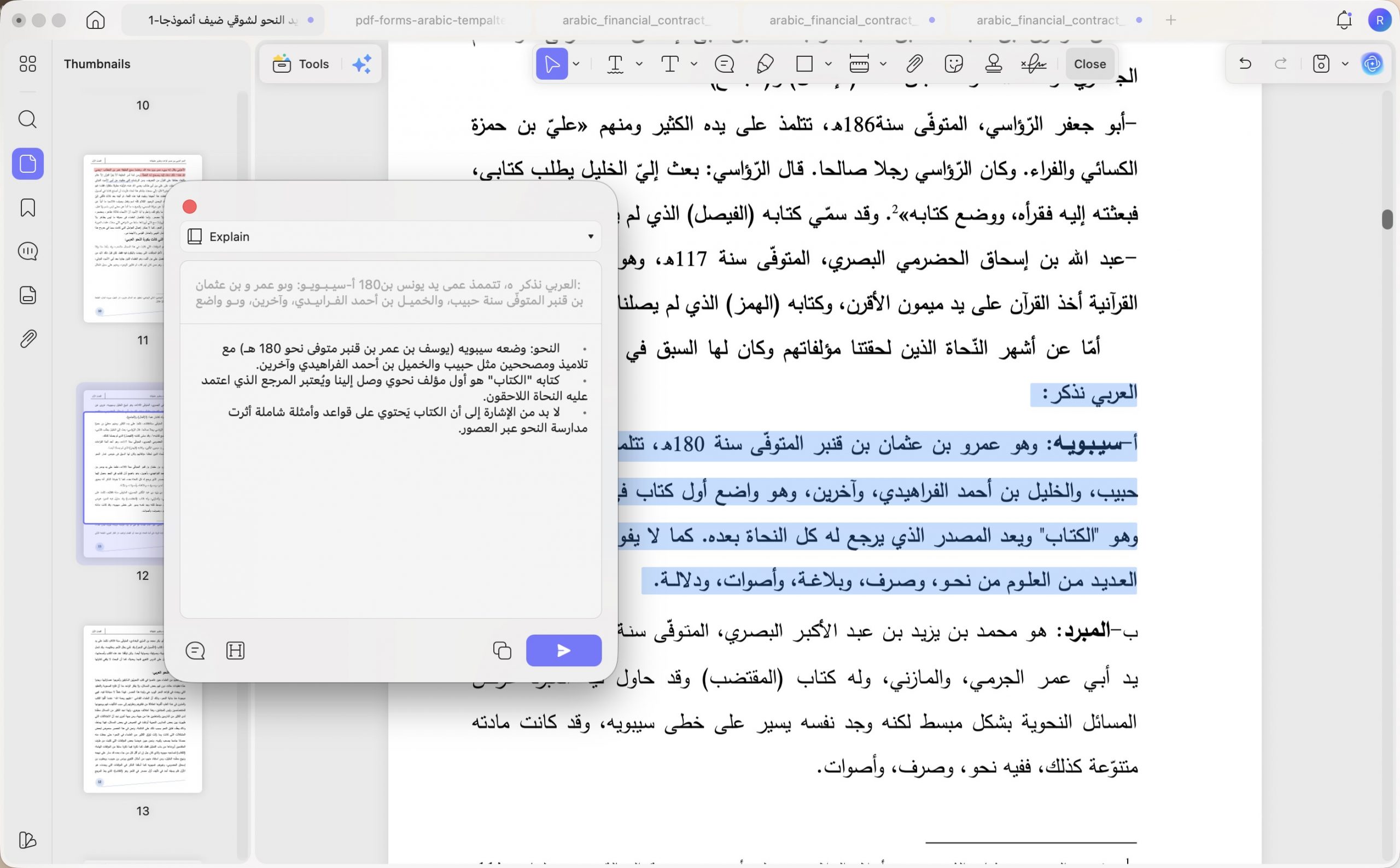This screenshot has height=868, width=1400.
Task: Open the thumbnails grid icon in sidebar
Action: click(x=27, y=64)
